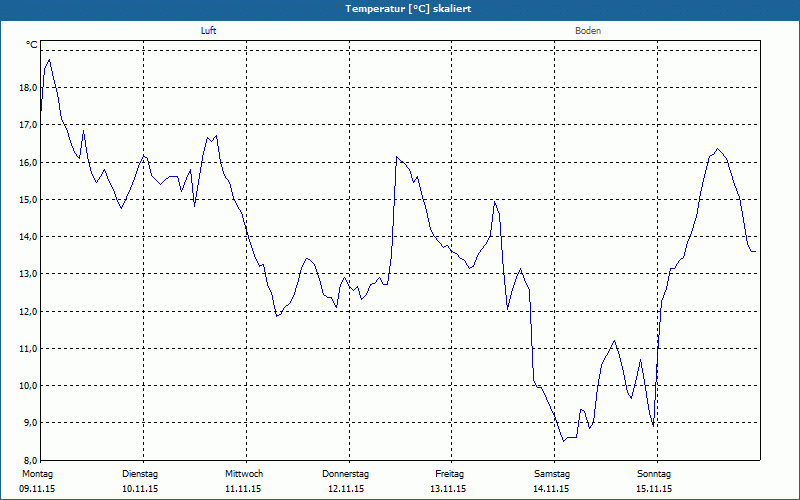Screen dimensions: 800x500
Task: Click the chart title 'Temperatur [°C] skaliert'
Action: (408, 9)
